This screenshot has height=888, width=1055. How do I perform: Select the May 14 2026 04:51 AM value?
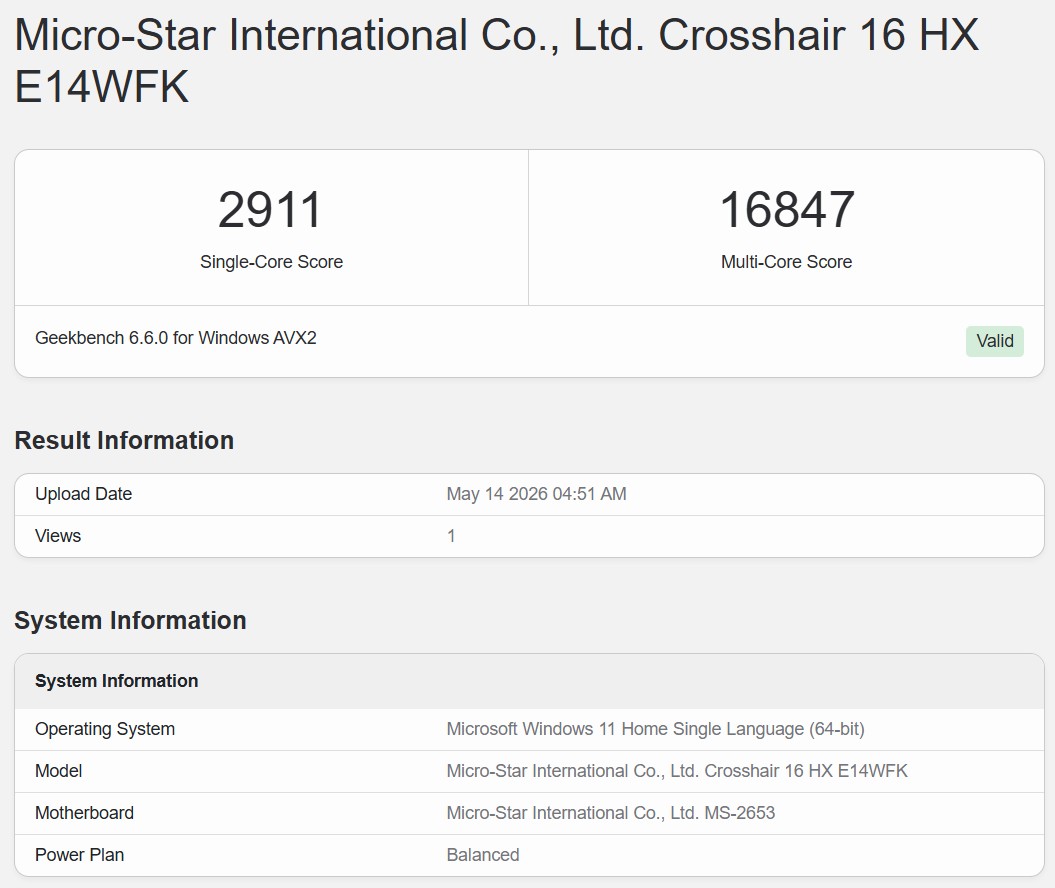click(536, 494)
